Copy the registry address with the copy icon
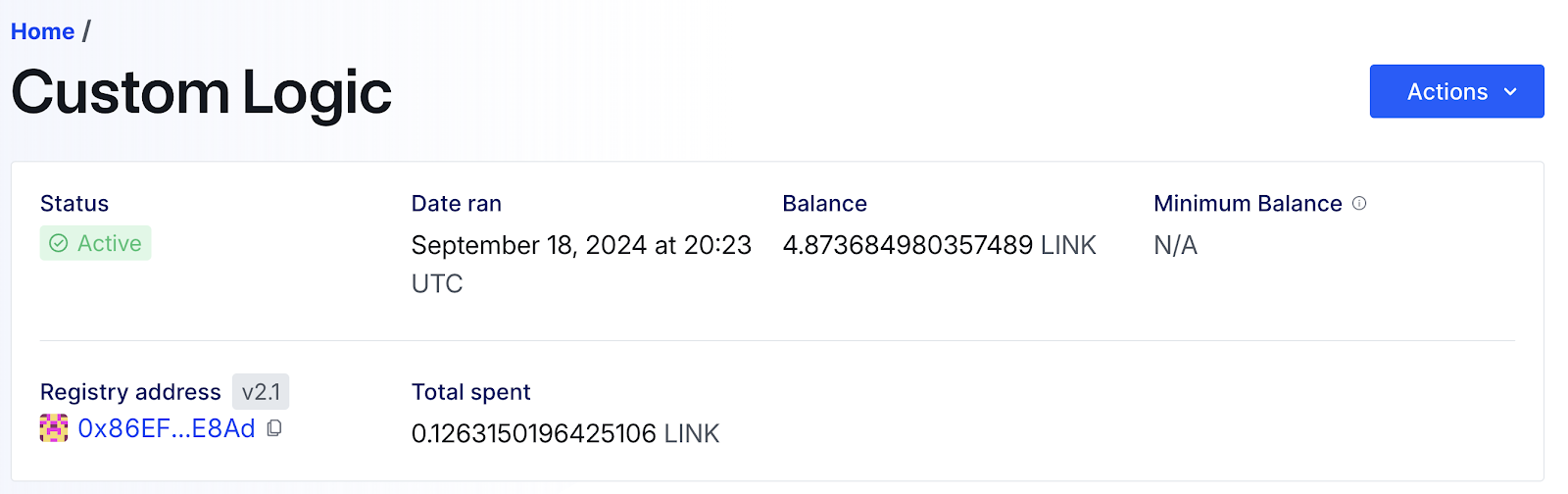 [274, 428]
